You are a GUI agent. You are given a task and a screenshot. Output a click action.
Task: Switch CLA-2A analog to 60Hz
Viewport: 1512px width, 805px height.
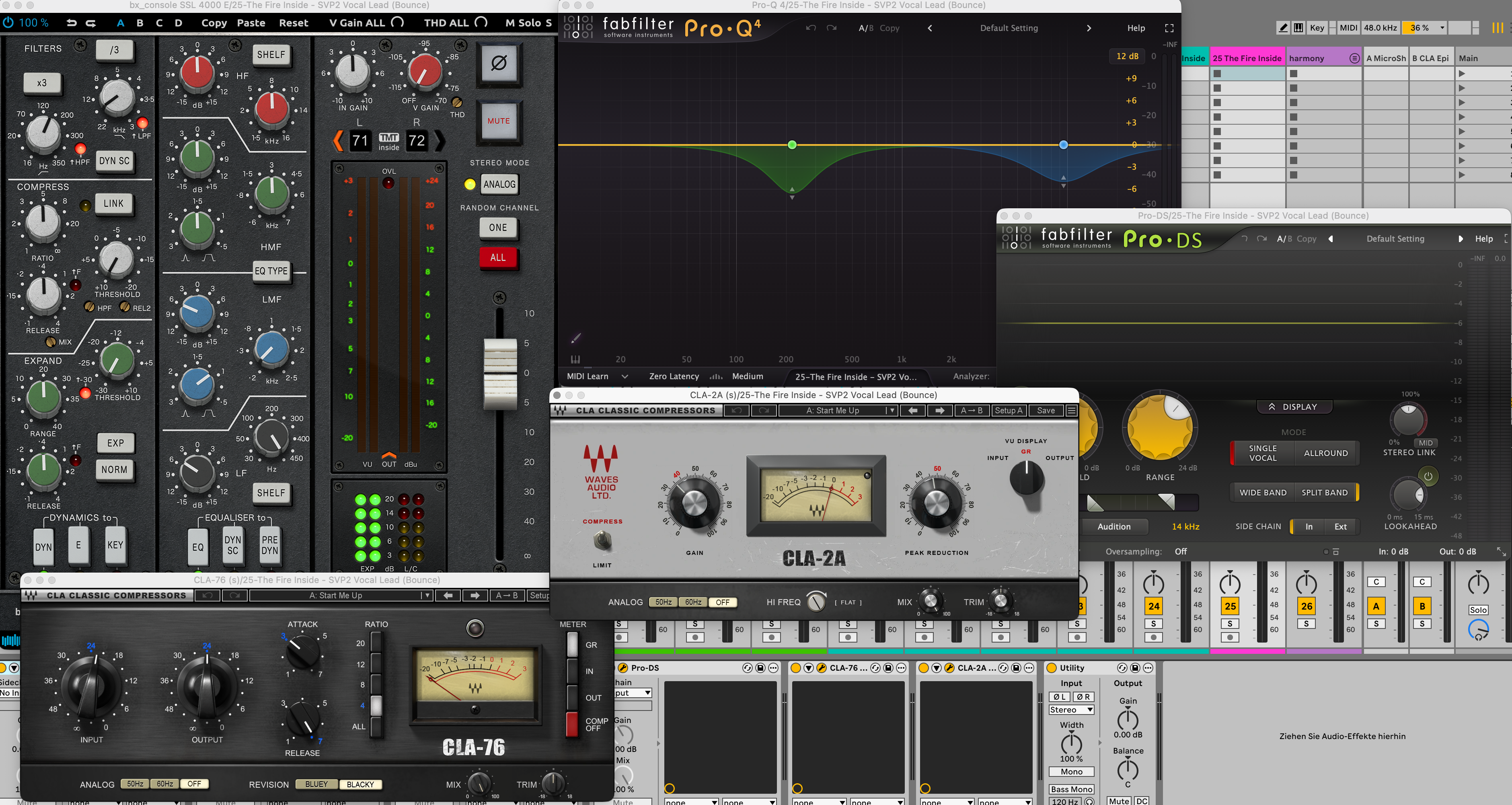click(692, 602)
